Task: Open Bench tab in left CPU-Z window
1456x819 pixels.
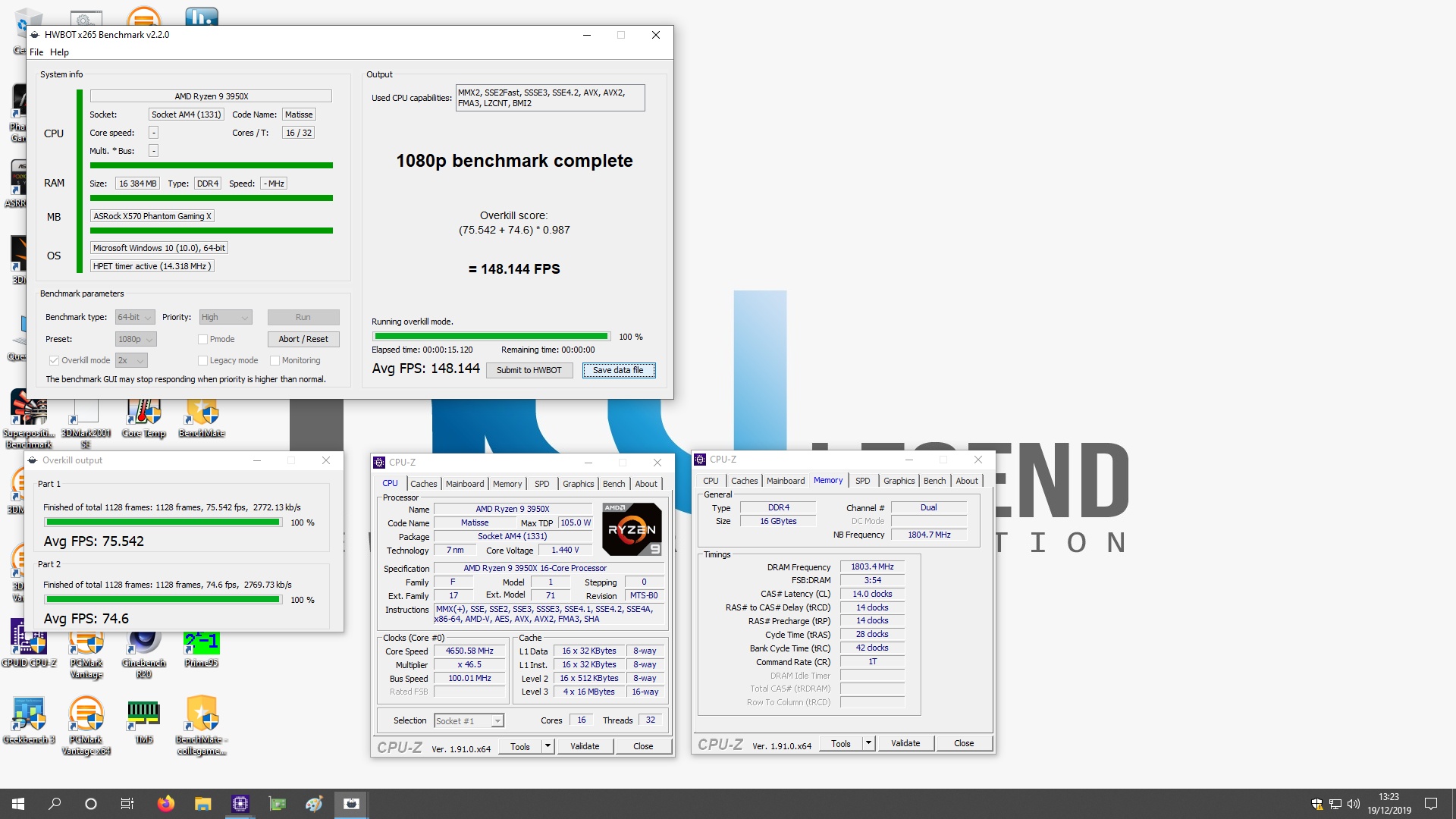Action: tap(613, 484)
